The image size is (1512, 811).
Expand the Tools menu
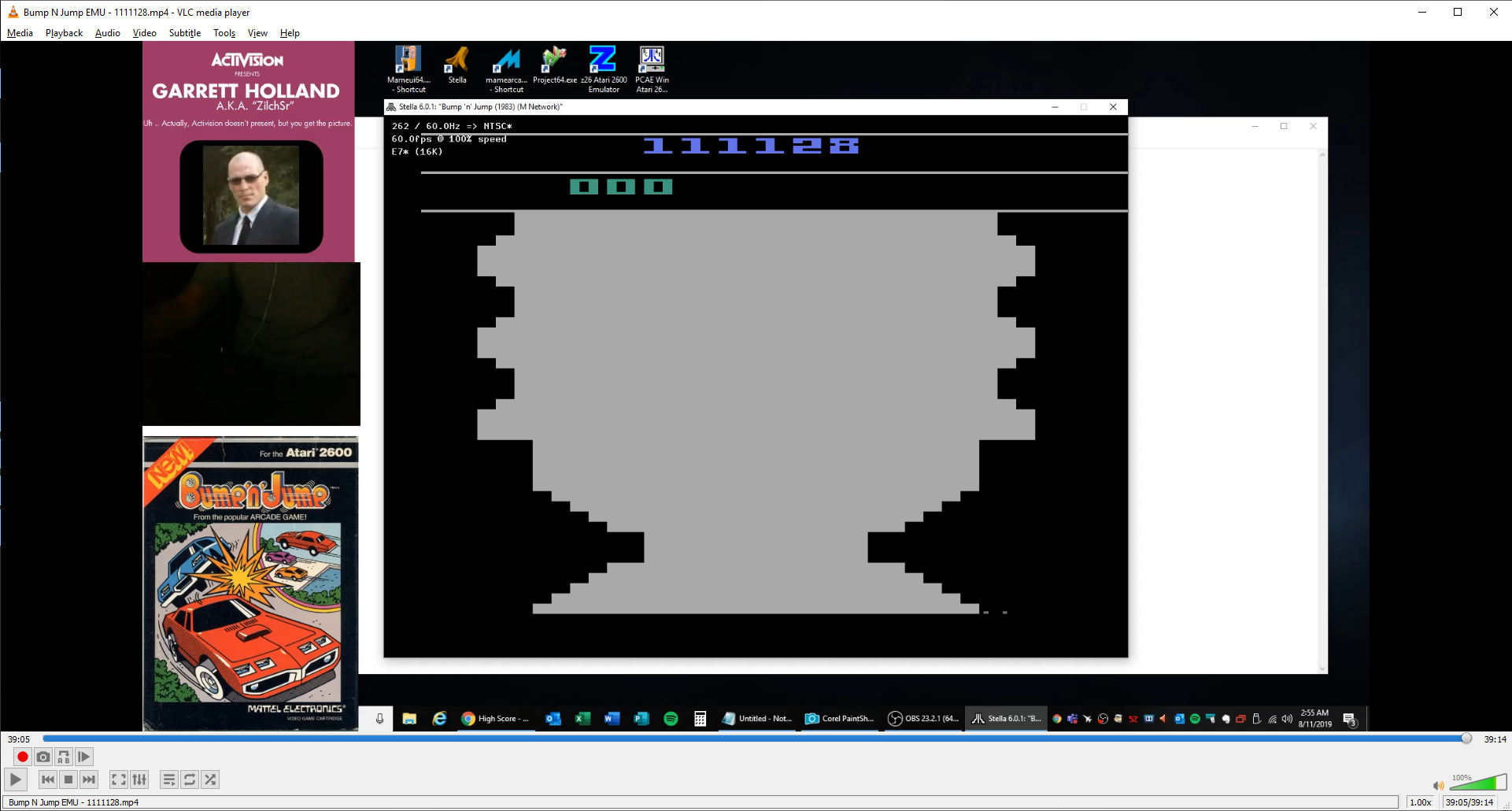224,33
